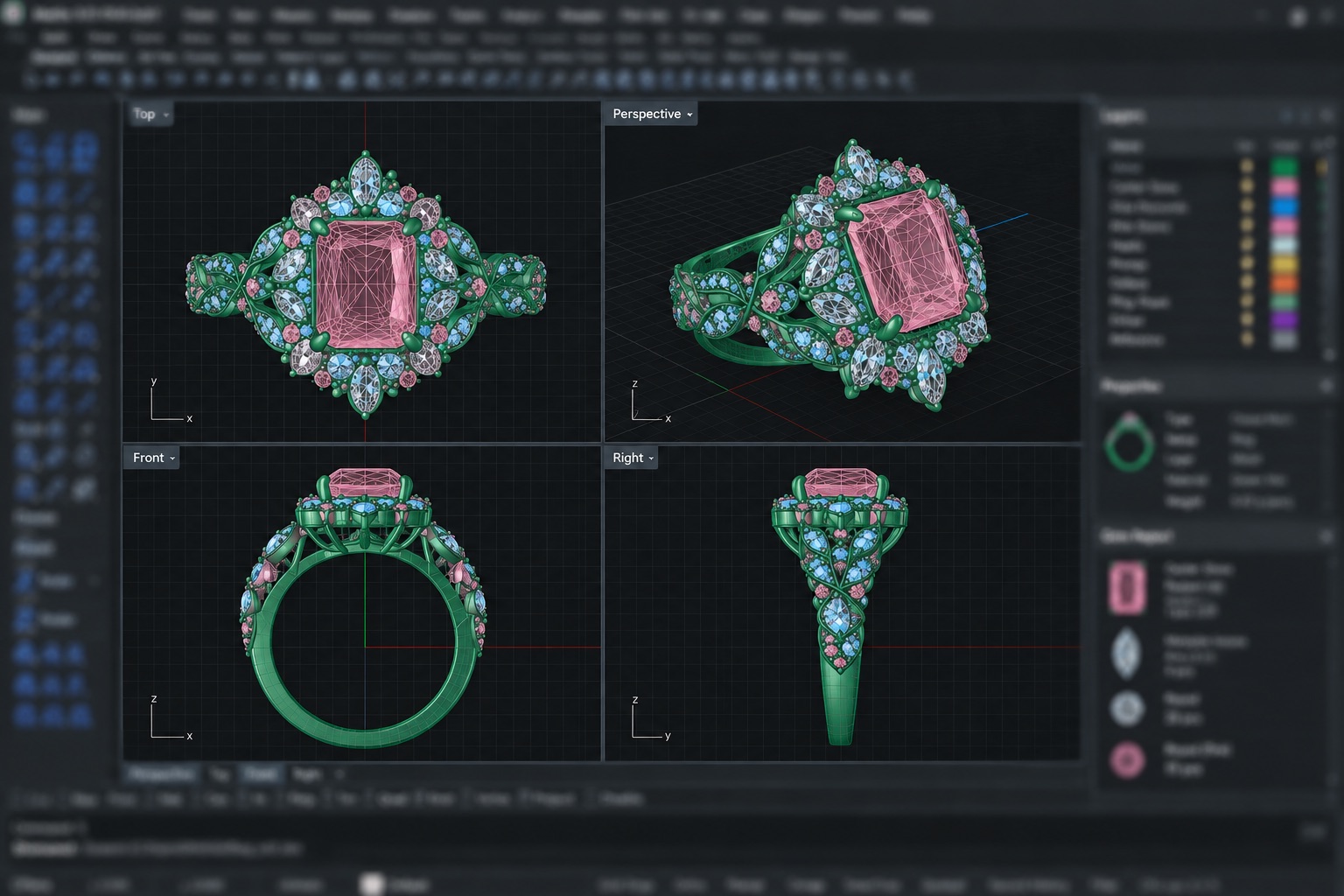Image resolution: width=1344 pixels, height=896 pixels.
Task: Switch to the Right tab below viewports
Action: (x=305, y=773)
